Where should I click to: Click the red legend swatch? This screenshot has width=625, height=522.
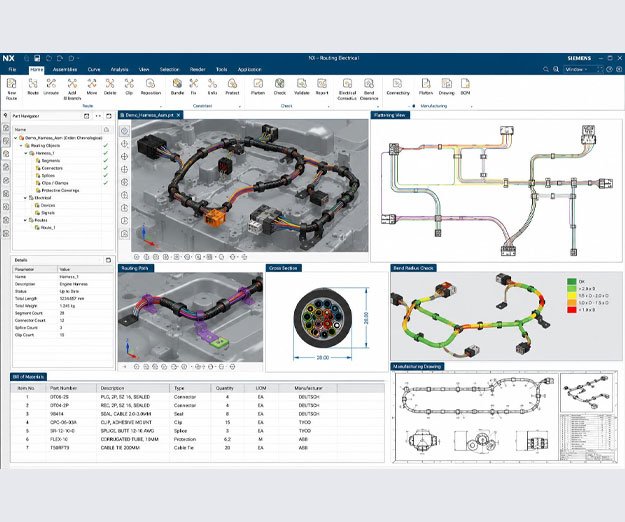(x=572, y=310)
